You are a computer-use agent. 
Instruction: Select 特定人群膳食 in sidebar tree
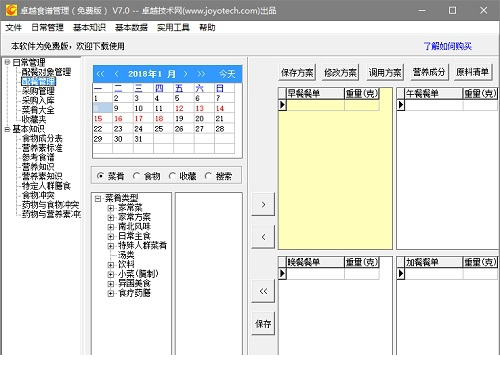click(46, 186)
